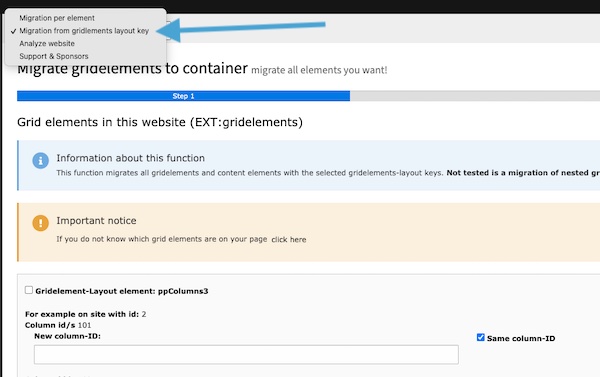The image size is (600, 377).
Task: Click the grey unfilled progress bar section
Action: tap(475, 96)
